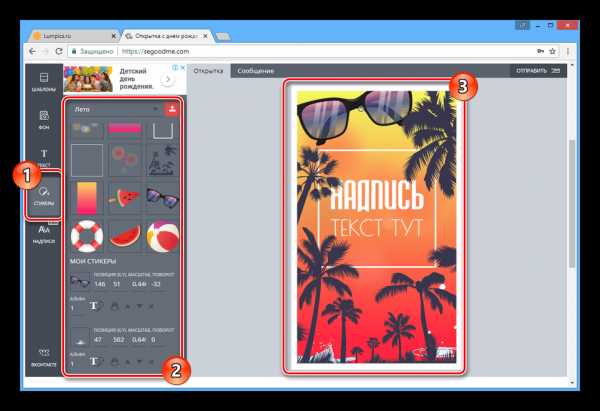Switch to the Открытка tab
The width and height of the screenshot is (600, 411).
[x=208, y=71]
